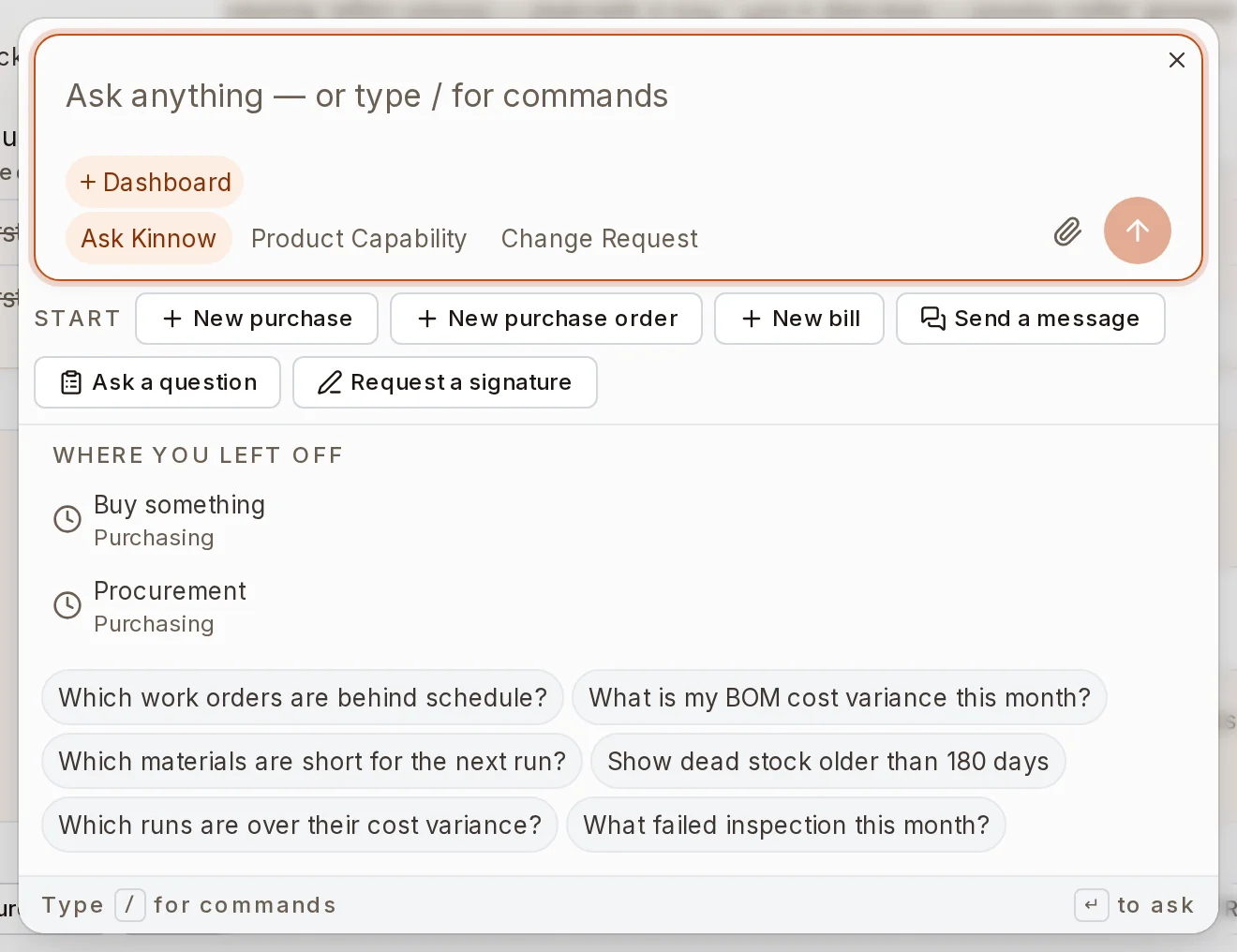Switch to Product Capability mode
Screen dimensions: 1237x952
pyautogui.click(x=359, y=239)
